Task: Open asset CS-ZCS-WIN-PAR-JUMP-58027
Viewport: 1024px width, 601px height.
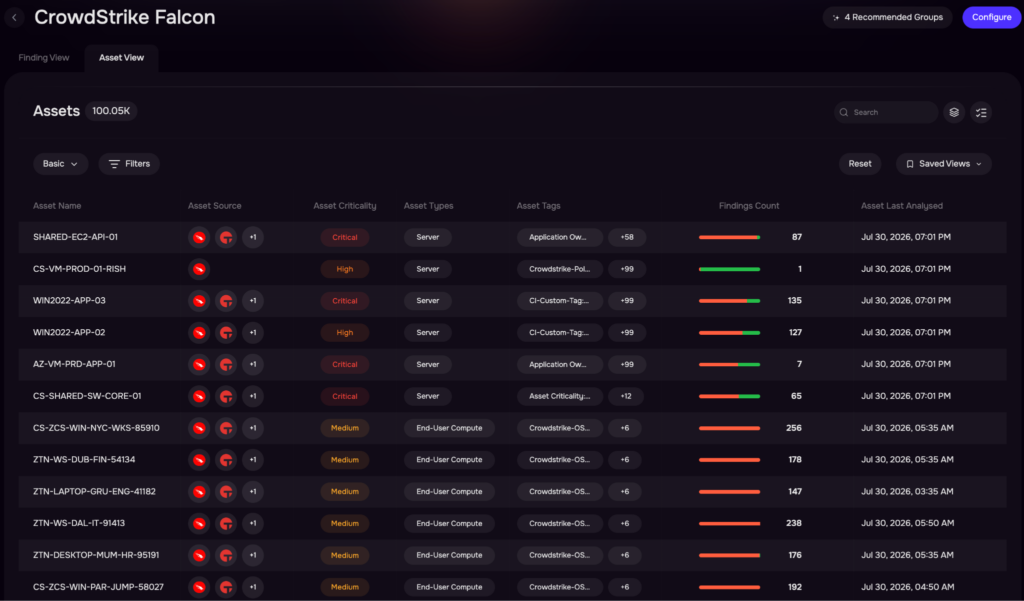Action: pyautogui.click(x=99, y=587)
